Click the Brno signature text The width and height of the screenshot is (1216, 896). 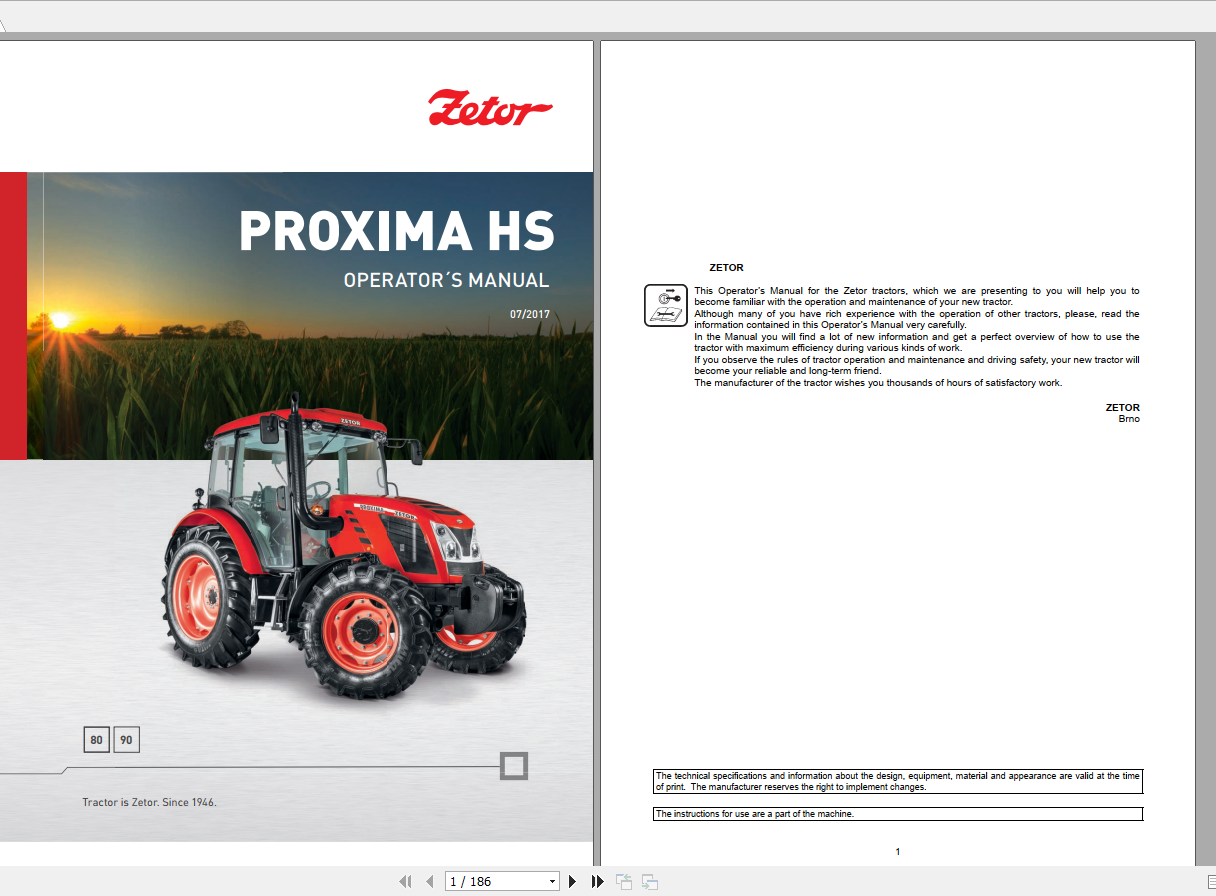pyautogui.click(x=1129, y=419)
